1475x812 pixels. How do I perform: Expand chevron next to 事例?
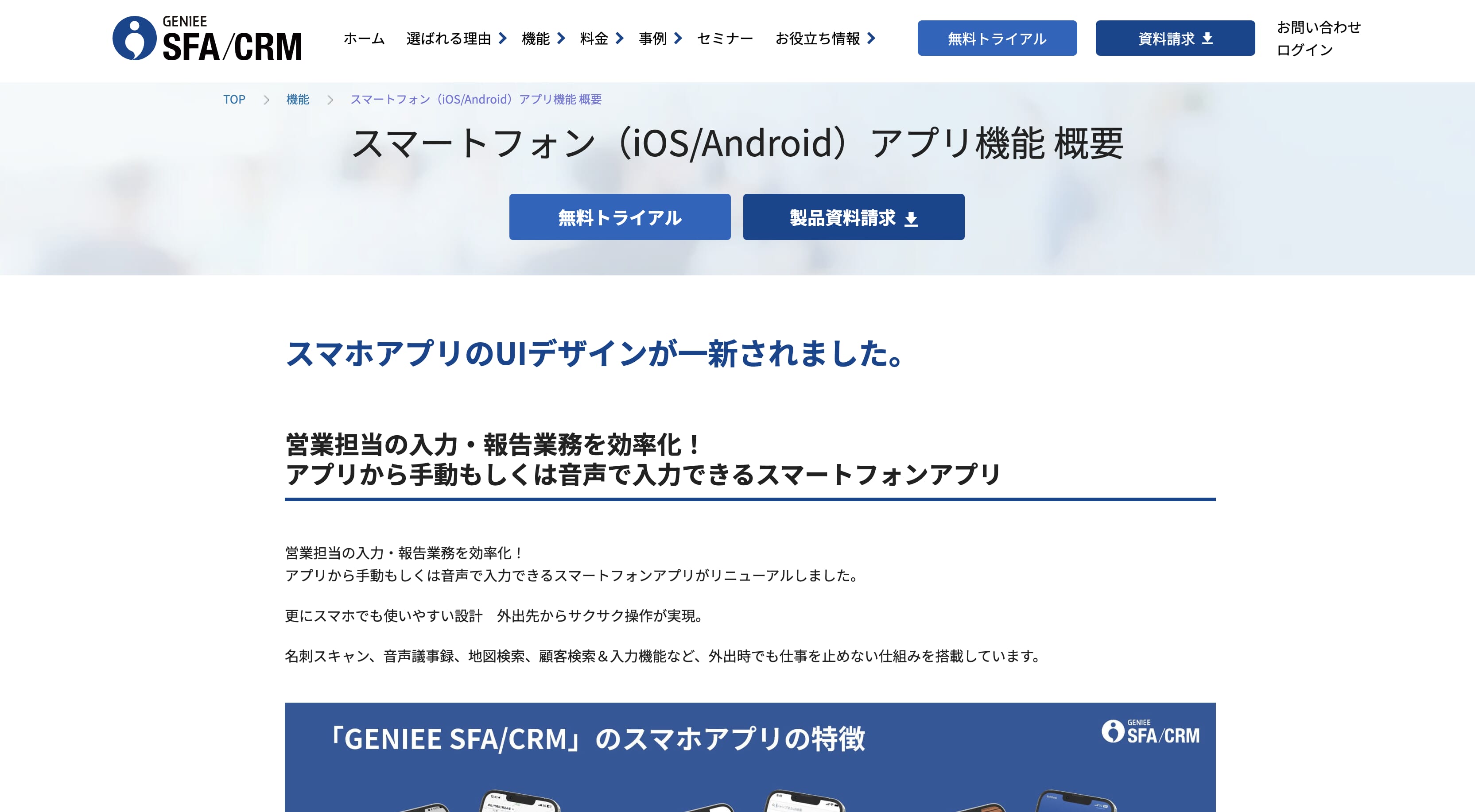tap(678, 39)
